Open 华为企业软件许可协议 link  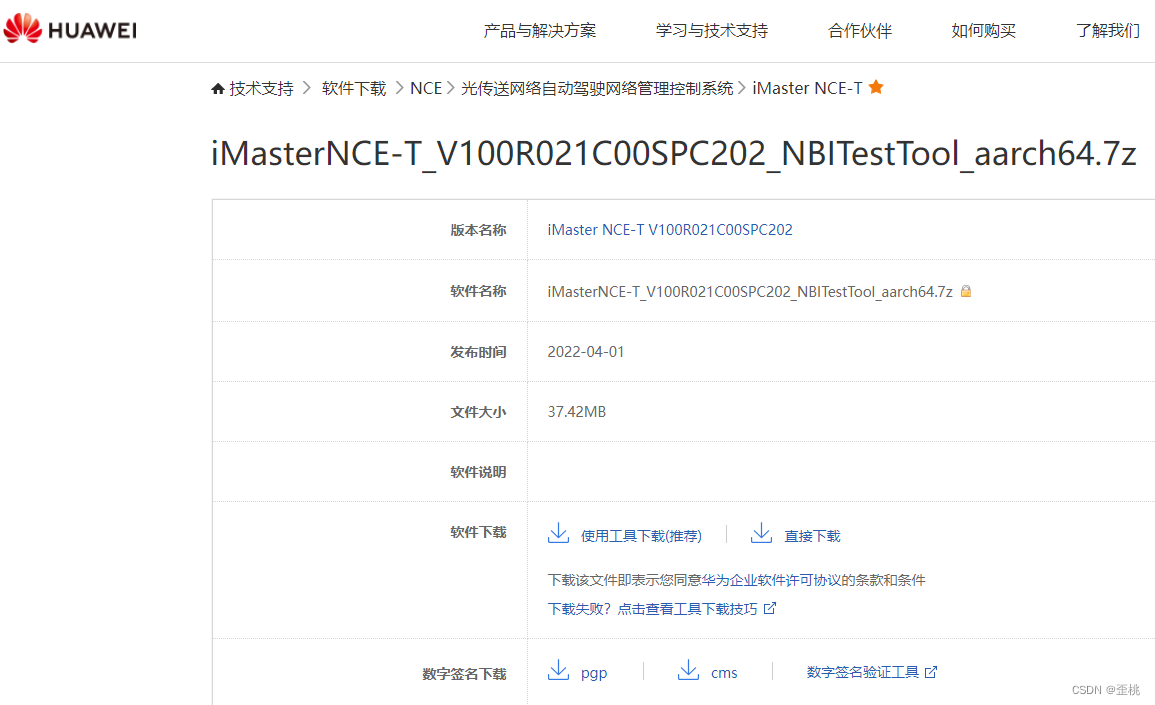pyautogui.click(x=771, y=580)
